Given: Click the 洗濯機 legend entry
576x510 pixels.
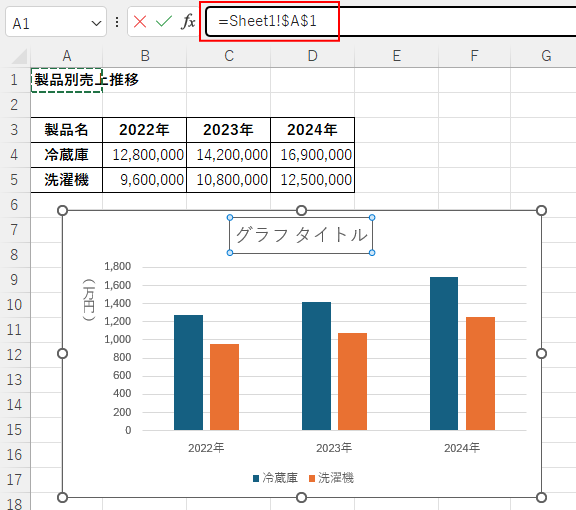Looking at the screenshot, I should pyautogui.click(x=331, y=478).
